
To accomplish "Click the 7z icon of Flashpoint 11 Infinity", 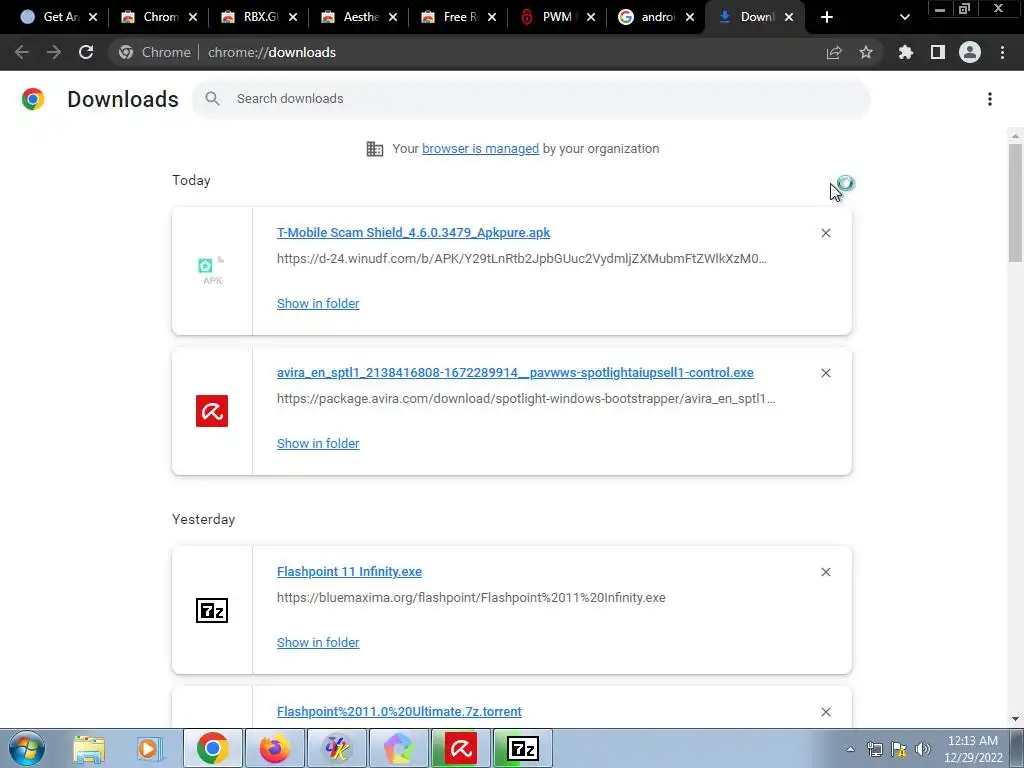I will [212, 611].
